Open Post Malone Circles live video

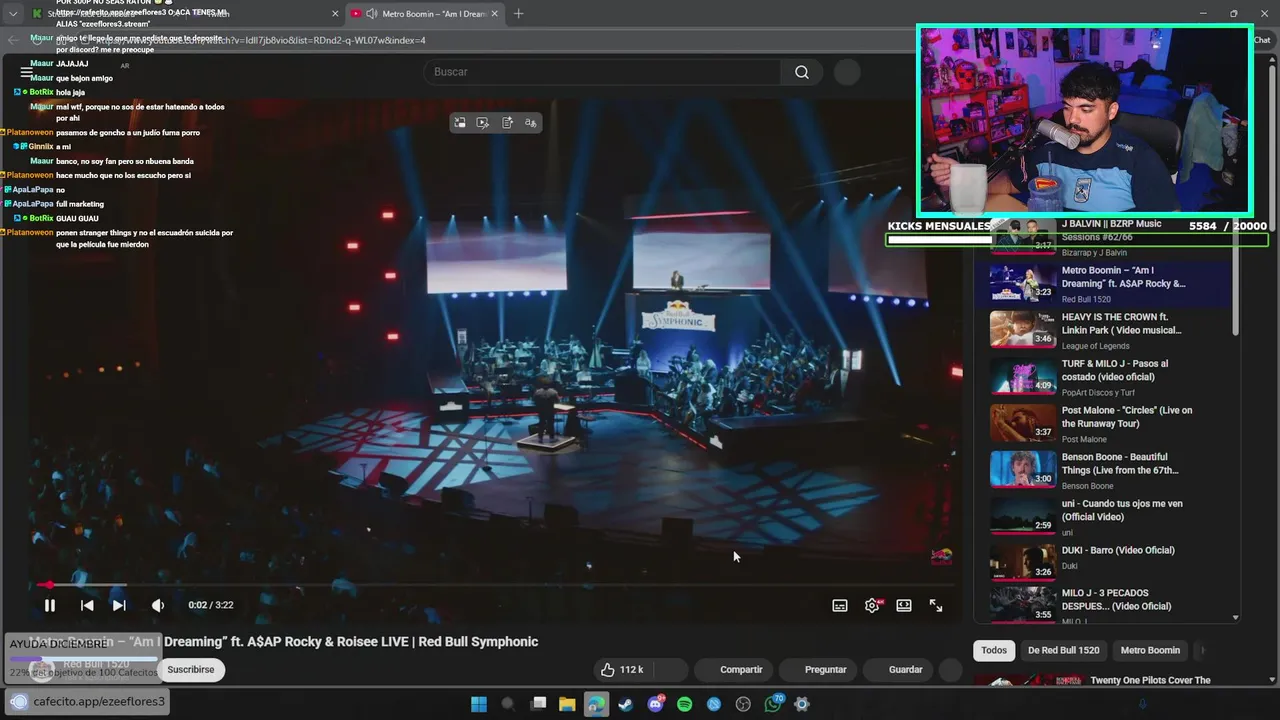click(1104, 424)
